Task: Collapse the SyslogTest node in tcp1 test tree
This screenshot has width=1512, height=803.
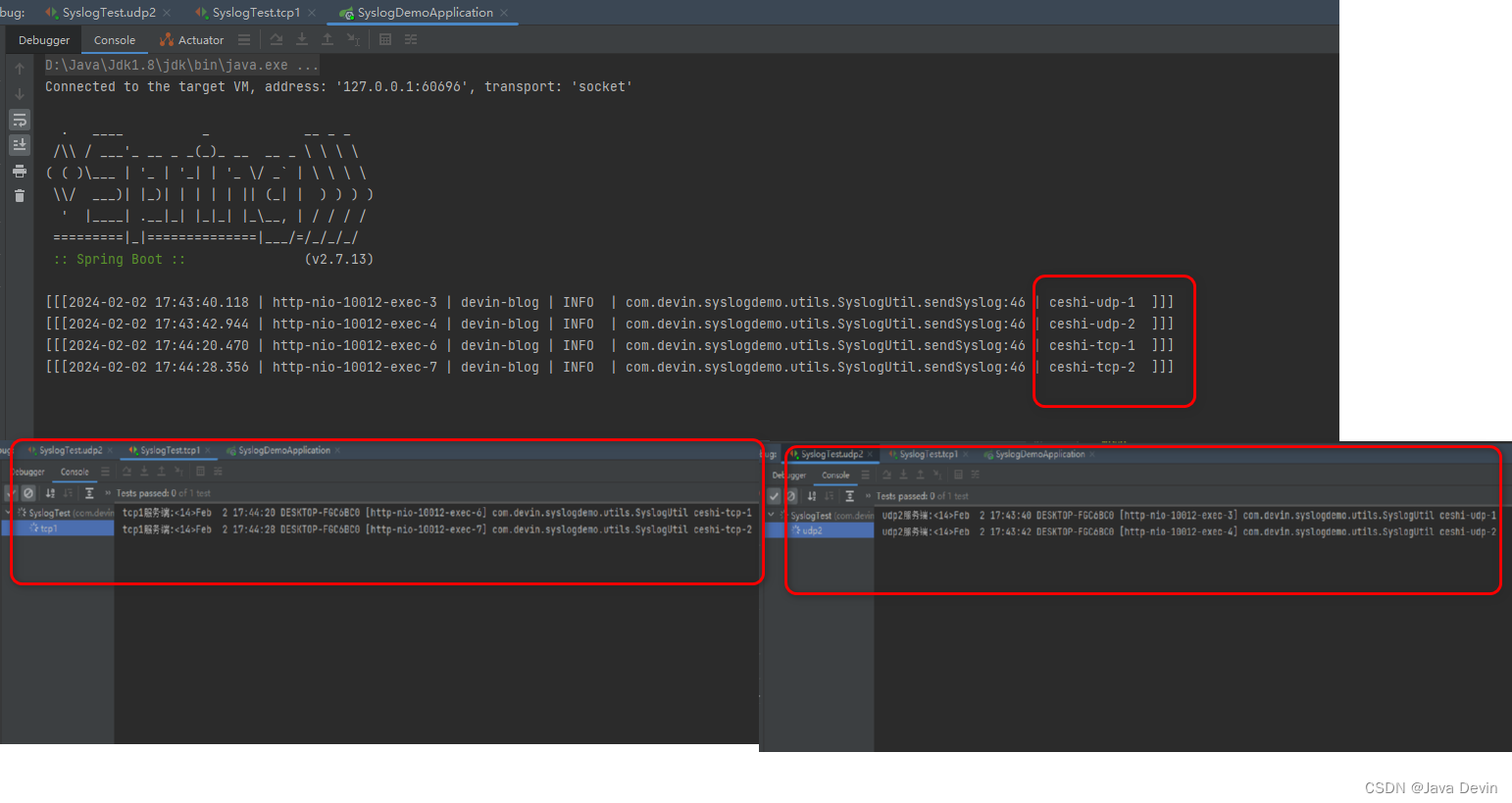Action: coord(8,512)
